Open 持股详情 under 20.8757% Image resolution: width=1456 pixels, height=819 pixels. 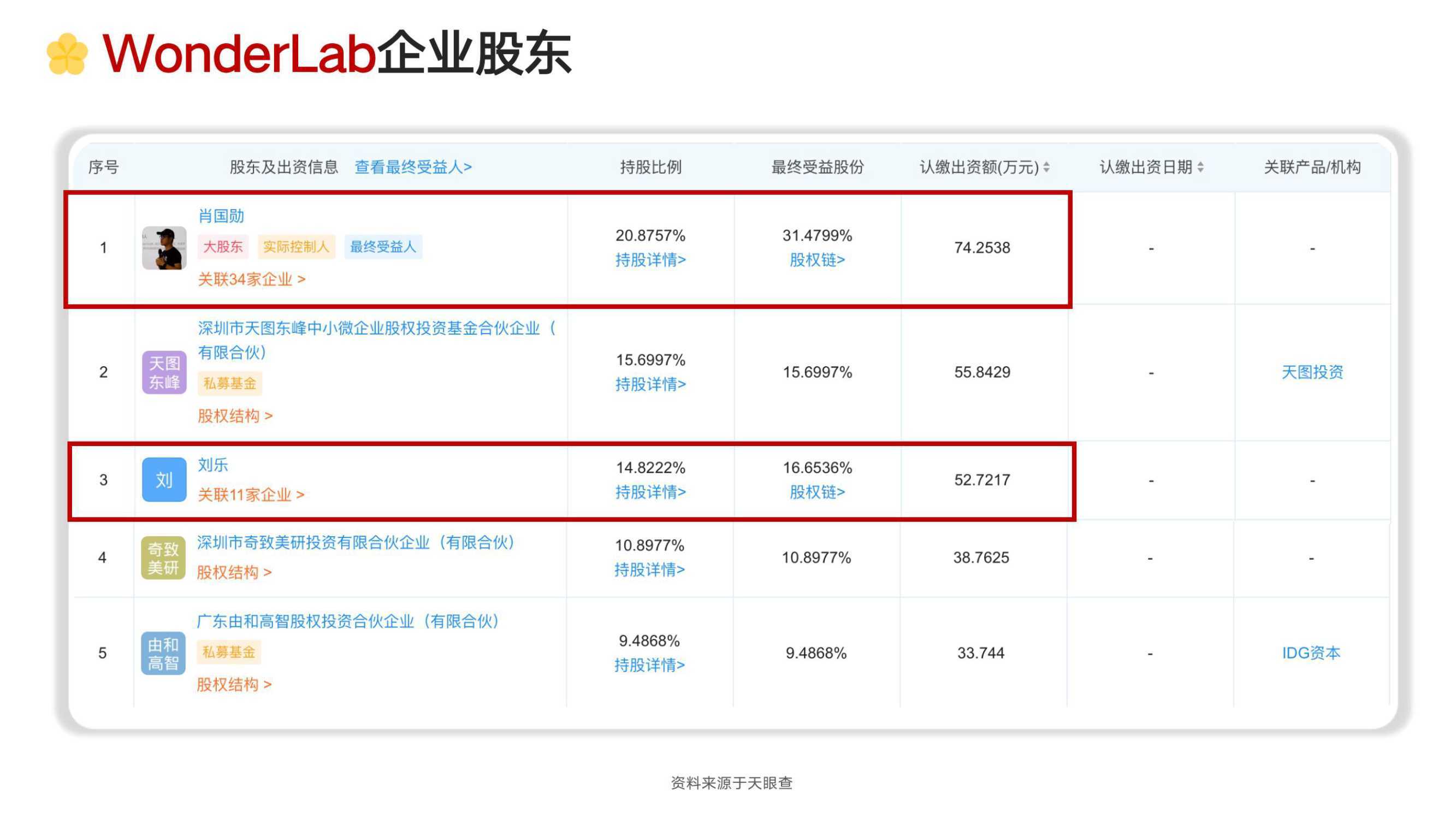(x=650, y=260)
